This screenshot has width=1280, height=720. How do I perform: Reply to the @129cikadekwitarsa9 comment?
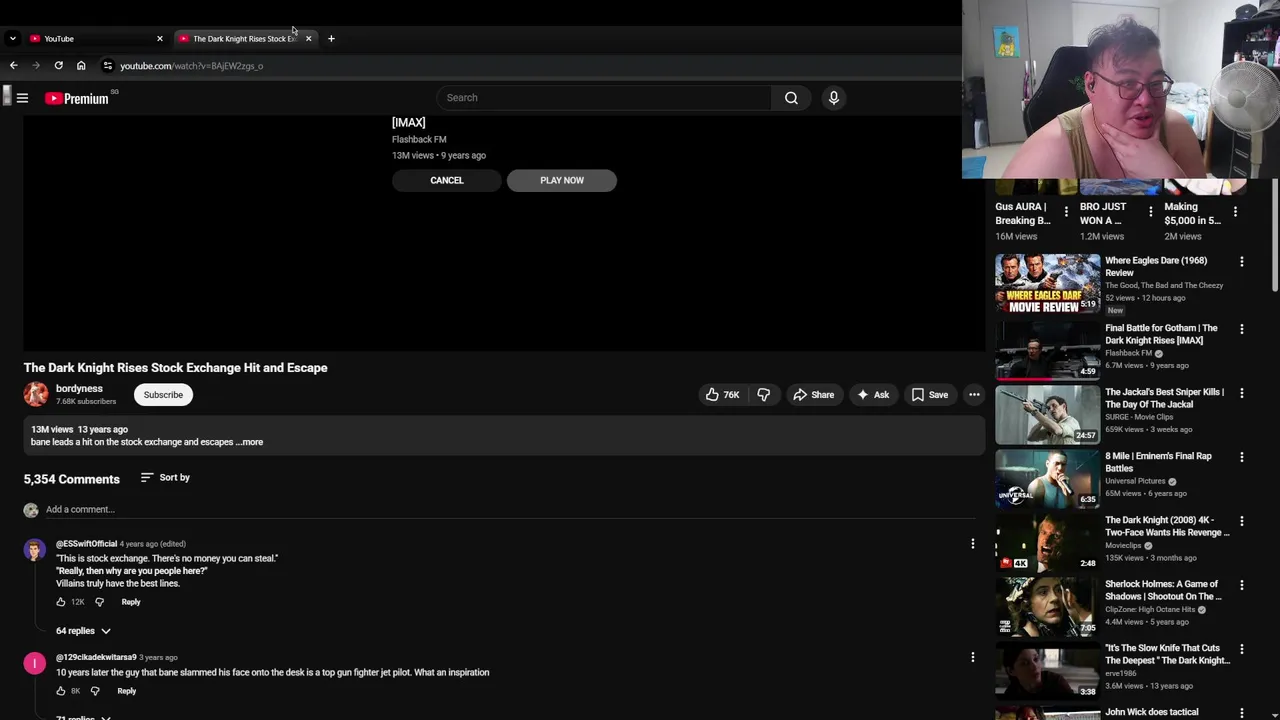(127, 691)
